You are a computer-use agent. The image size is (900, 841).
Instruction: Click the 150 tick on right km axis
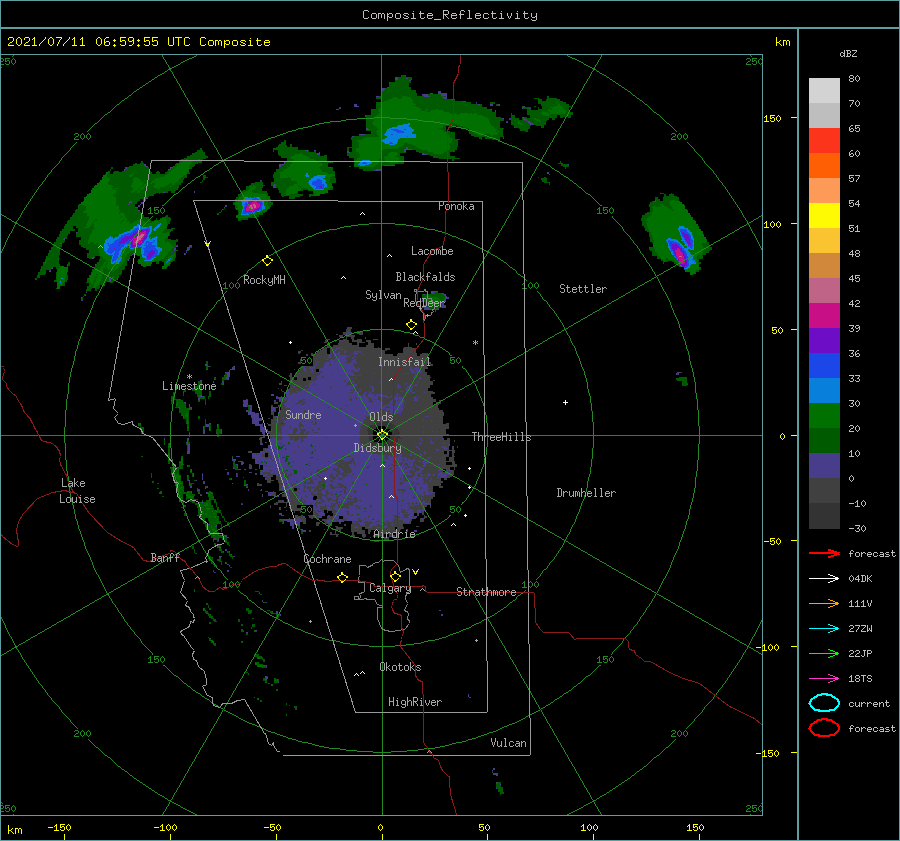pyautogui.click(x=773, y=118)
